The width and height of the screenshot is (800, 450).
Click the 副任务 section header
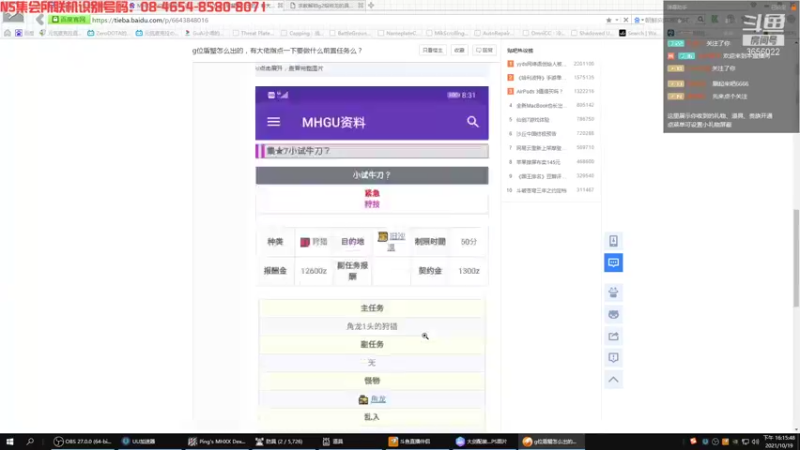click(372, 344)
